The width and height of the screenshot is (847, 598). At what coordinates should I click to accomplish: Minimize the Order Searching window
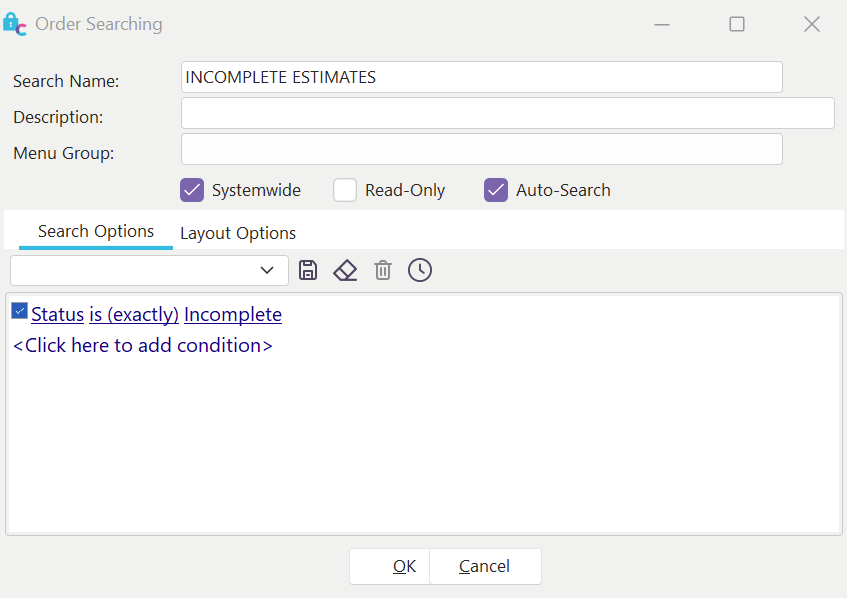click(662, 24)
